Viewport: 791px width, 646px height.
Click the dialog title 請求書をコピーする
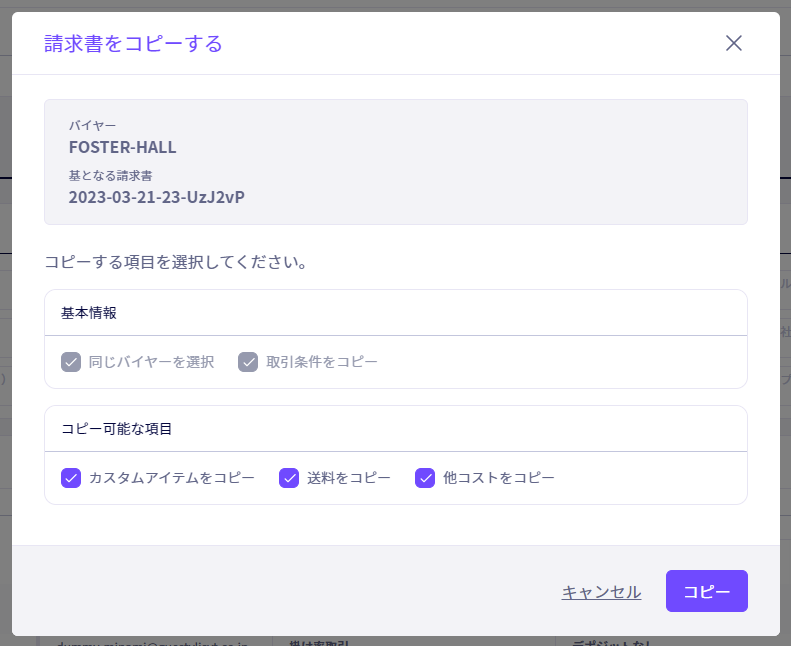click(x=133, y=44)
